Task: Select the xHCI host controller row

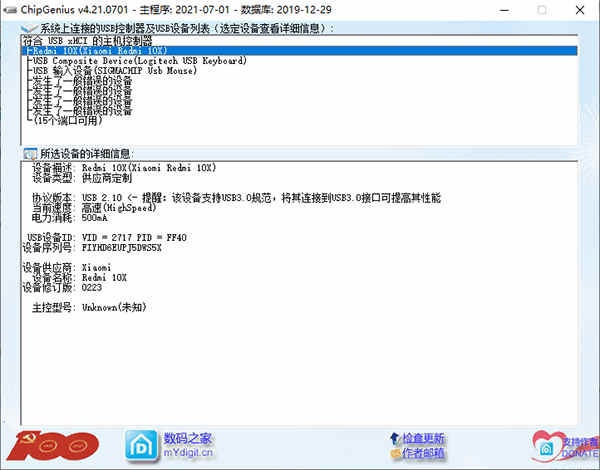Action: pyautogui.click(x=87, y=41)
